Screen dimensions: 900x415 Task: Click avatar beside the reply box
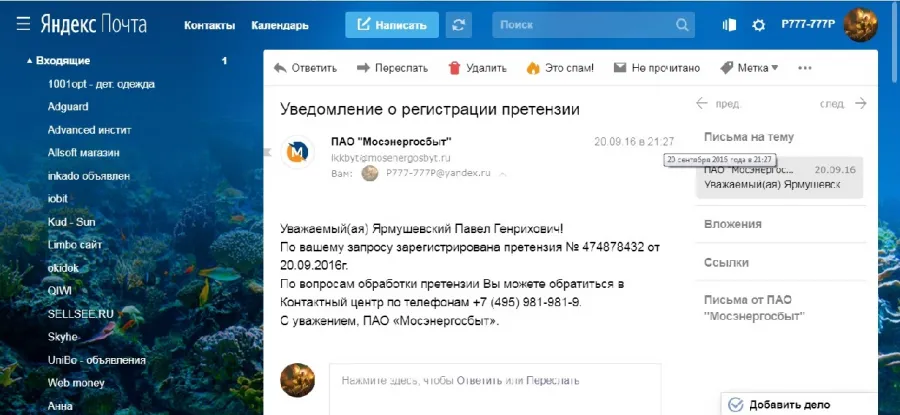297,380
